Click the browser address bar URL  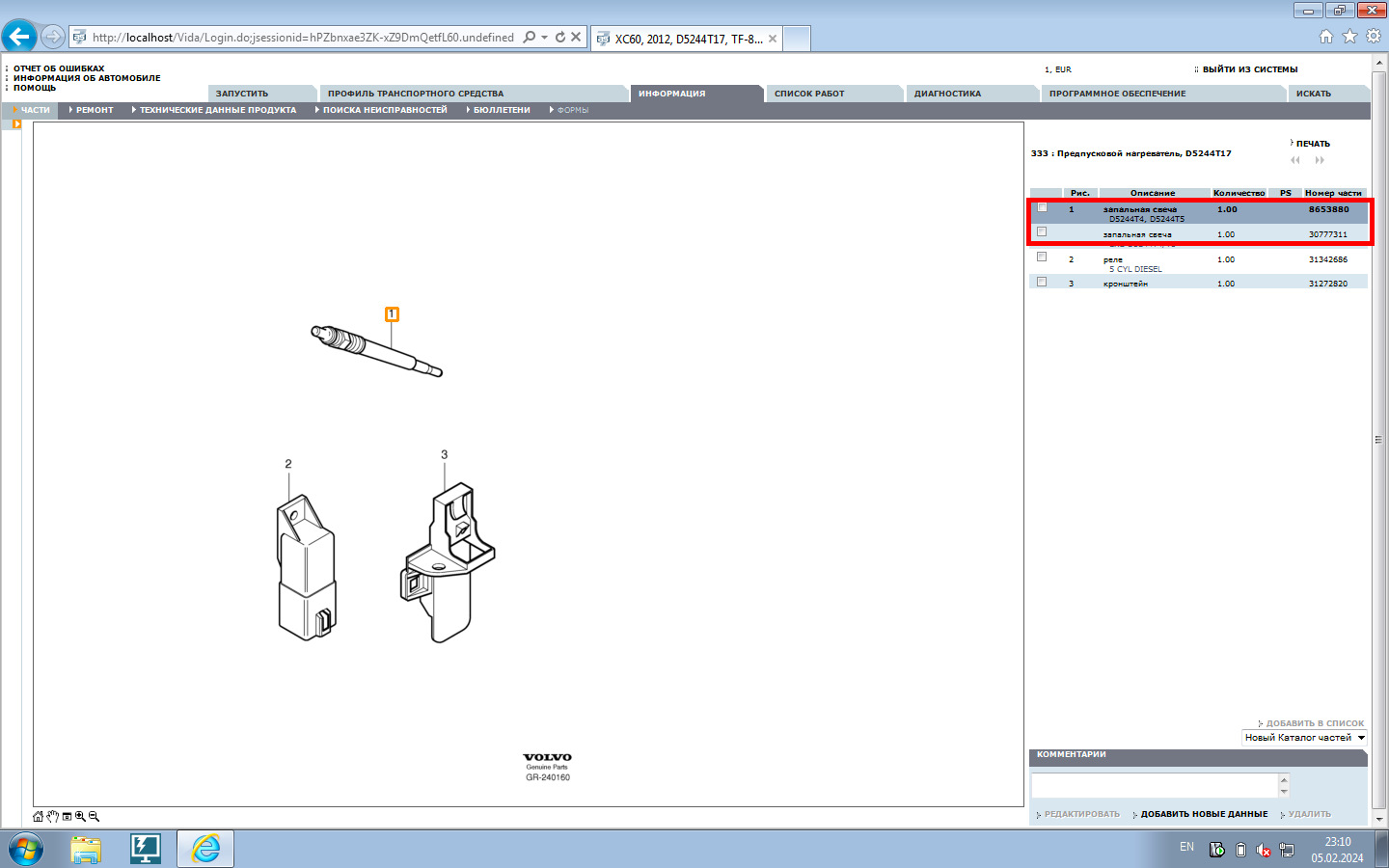(303, 38)
